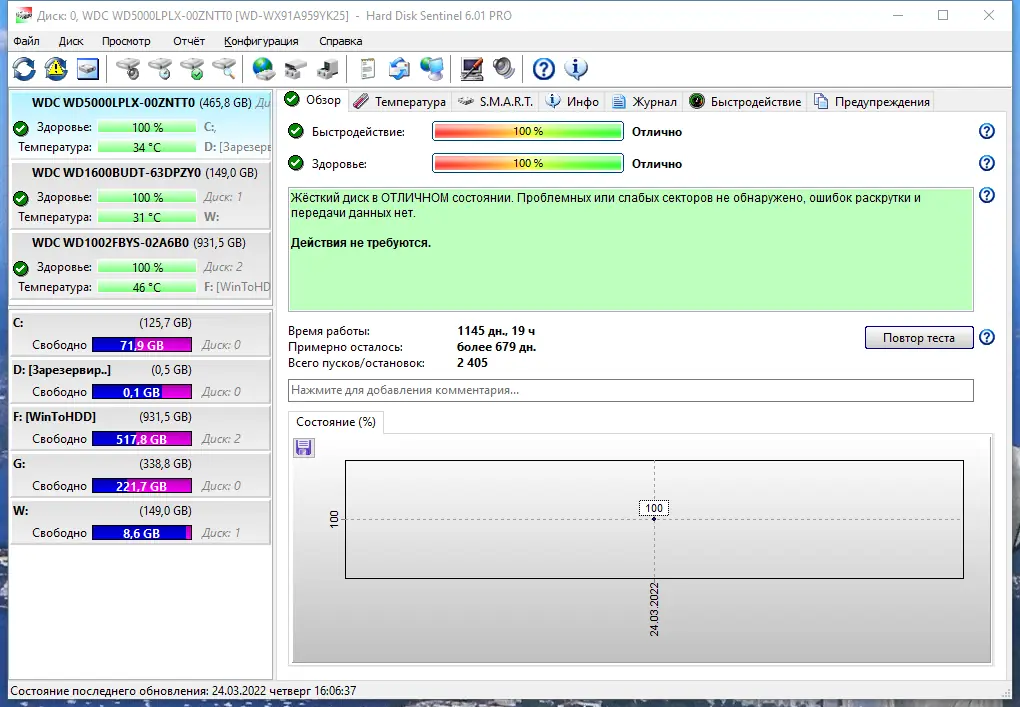Image resolution: width=1020 pixels, height=707 pixels.
Task: Open the Журнал tab
Action: pyautogui.click(x=645, y=102)
